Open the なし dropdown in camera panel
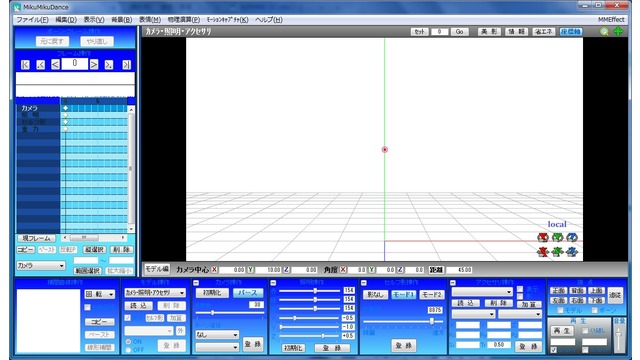The height and width of the screenshot is (360, 640). pyautogui.click(x=217, y=335)
